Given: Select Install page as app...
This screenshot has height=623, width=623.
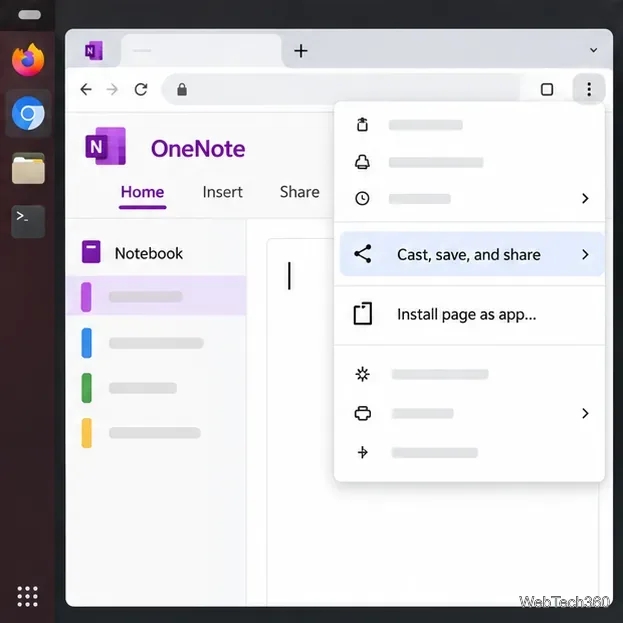Looking at the screenshot, I should [x=469, y=315].
